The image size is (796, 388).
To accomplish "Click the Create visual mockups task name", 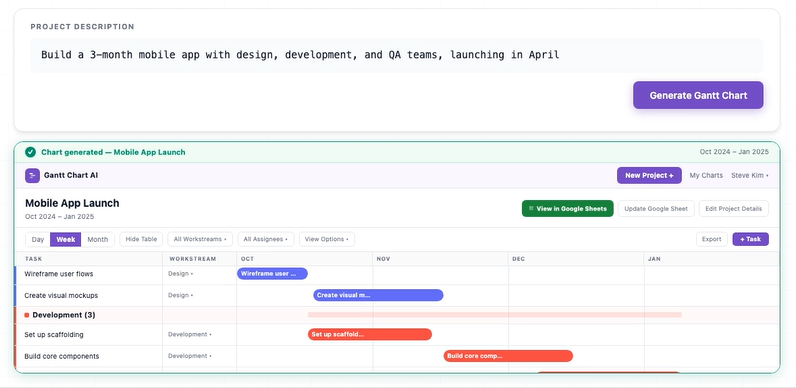I will (x=61, y=295).
